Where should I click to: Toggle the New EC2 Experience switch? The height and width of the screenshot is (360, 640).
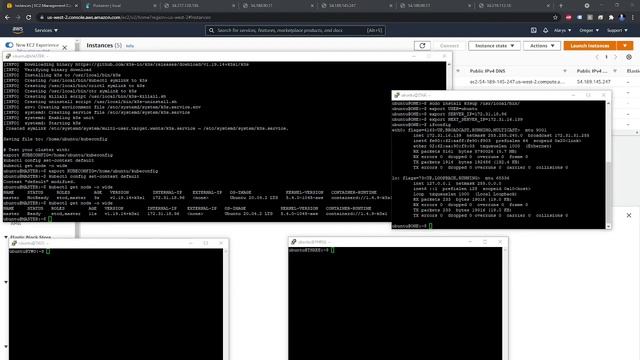tap(9, 45)
